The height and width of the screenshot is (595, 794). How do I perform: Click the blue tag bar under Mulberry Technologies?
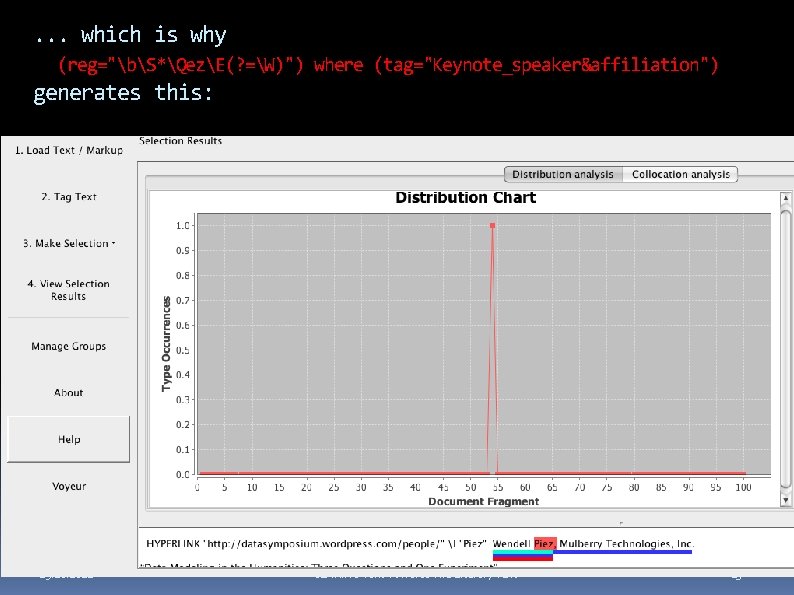[x=622, y=552]
